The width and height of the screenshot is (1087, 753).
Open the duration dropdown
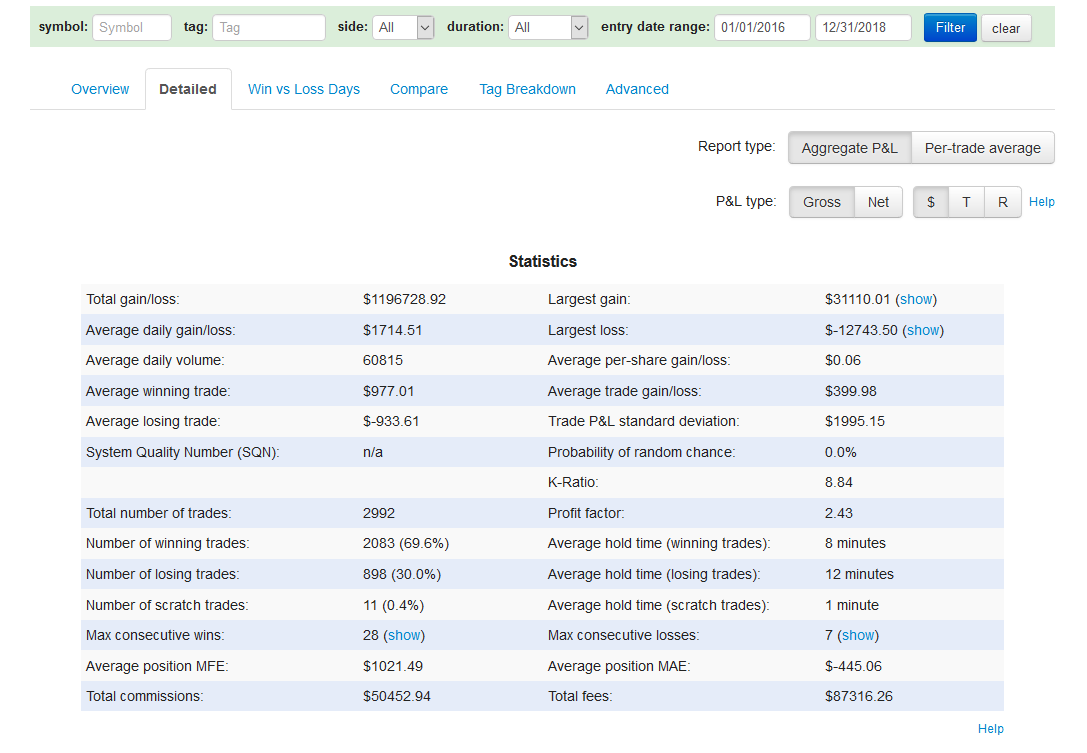click(x=548, y=28)
